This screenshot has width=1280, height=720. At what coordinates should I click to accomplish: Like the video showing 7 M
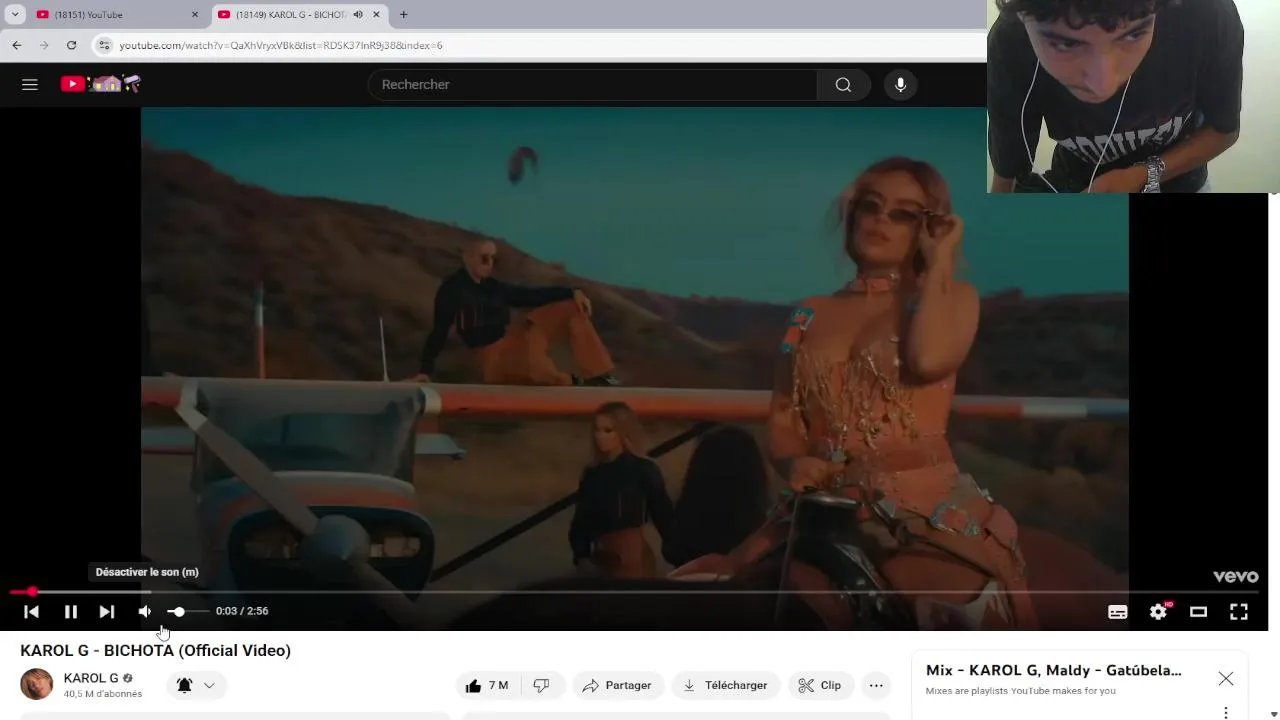[x=487, y=685]
